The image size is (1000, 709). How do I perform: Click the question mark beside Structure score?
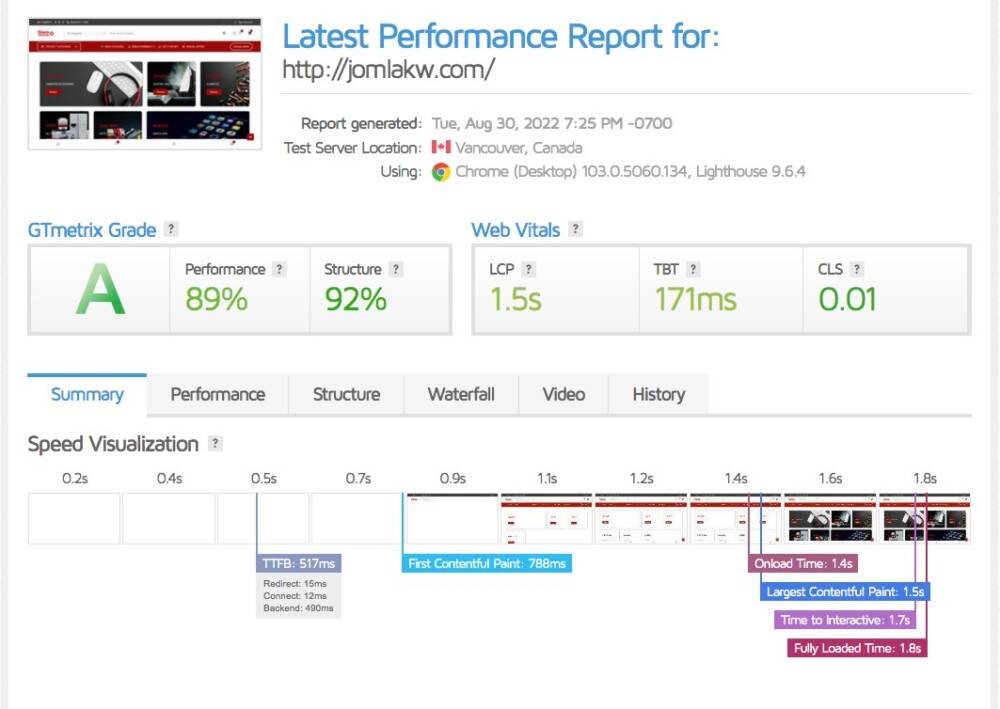[396, 269]
